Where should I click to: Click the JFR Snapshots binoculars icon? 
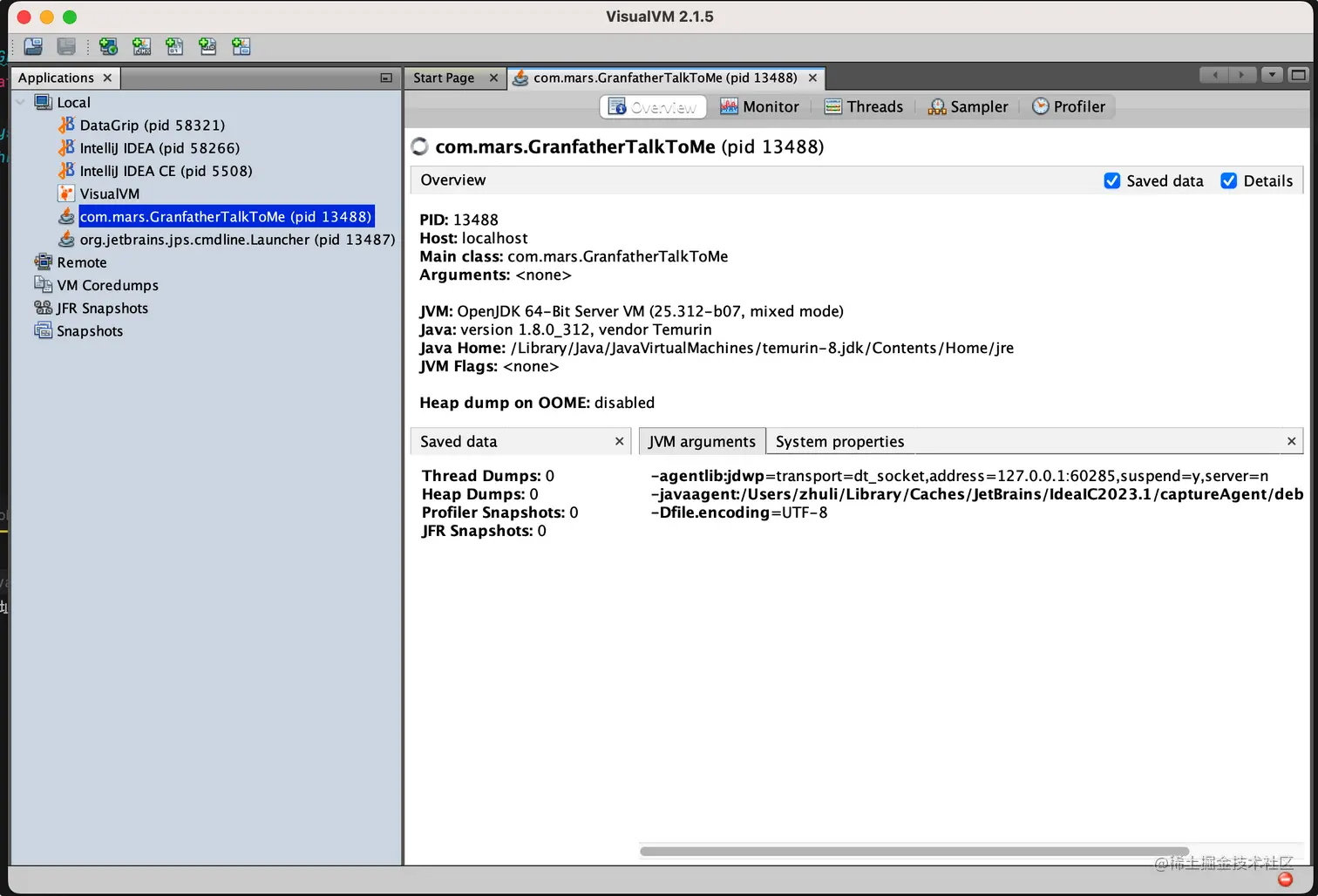point(43,308)
